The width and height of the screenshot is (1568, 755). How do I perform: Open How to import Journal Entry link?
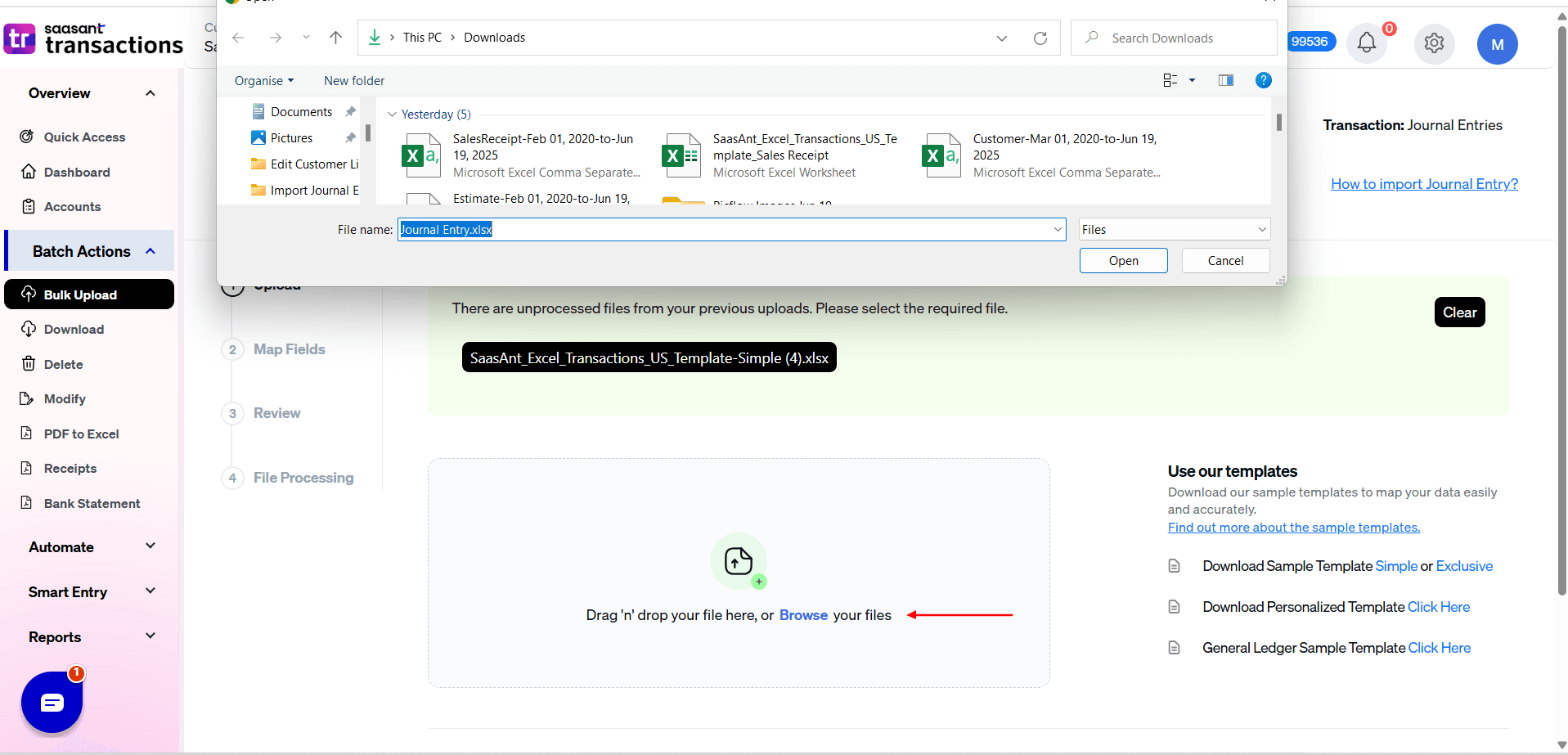click(1424, 184)
